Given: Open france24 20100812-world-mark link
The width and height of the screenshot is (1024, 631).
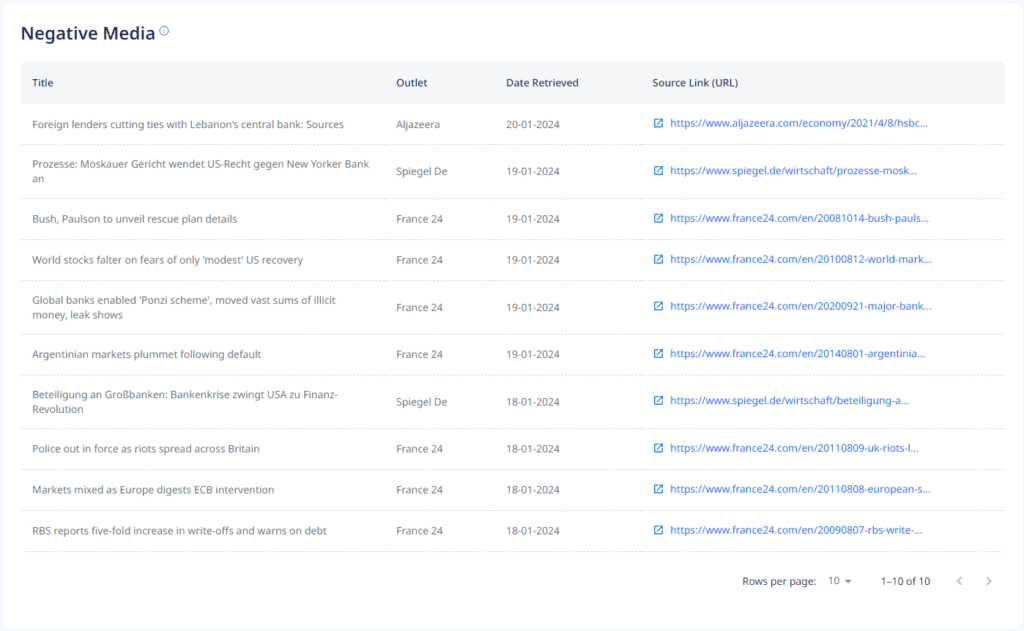Looking at the screenshot, I should coord(801,259).
